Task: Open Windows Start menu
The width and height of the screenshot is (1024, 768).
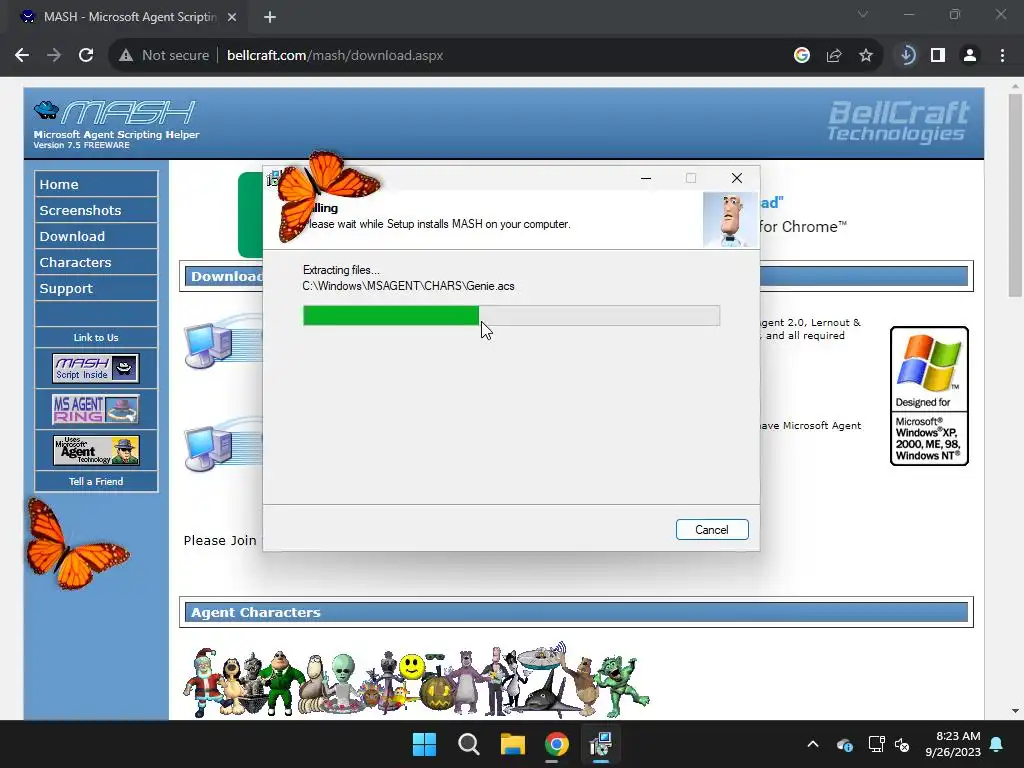Action: (x=424, y=744)
